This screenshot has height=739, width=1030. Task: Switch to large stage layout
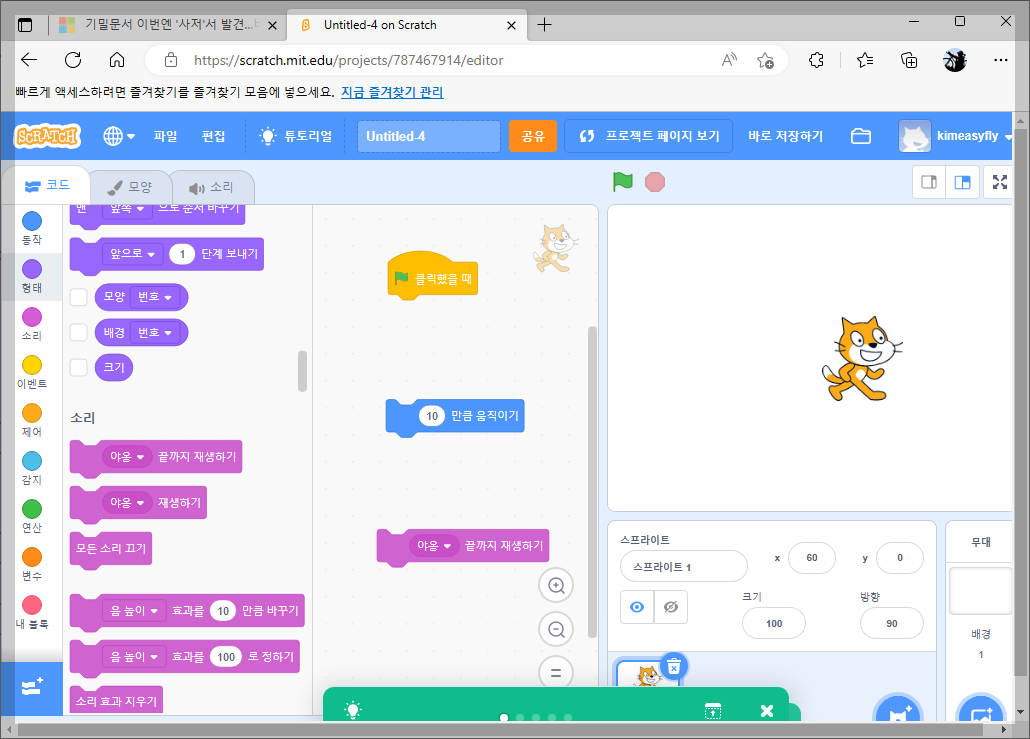coord(962,182)
